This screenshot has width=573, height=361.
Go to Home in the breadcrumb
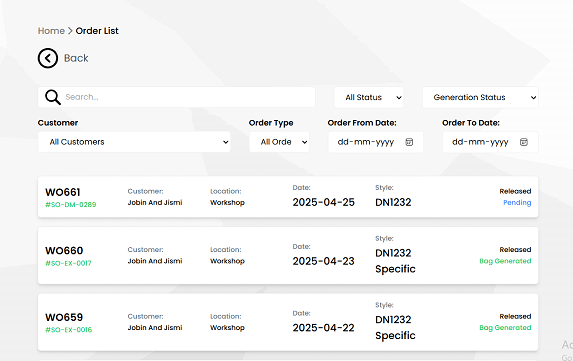pos(51,31)
